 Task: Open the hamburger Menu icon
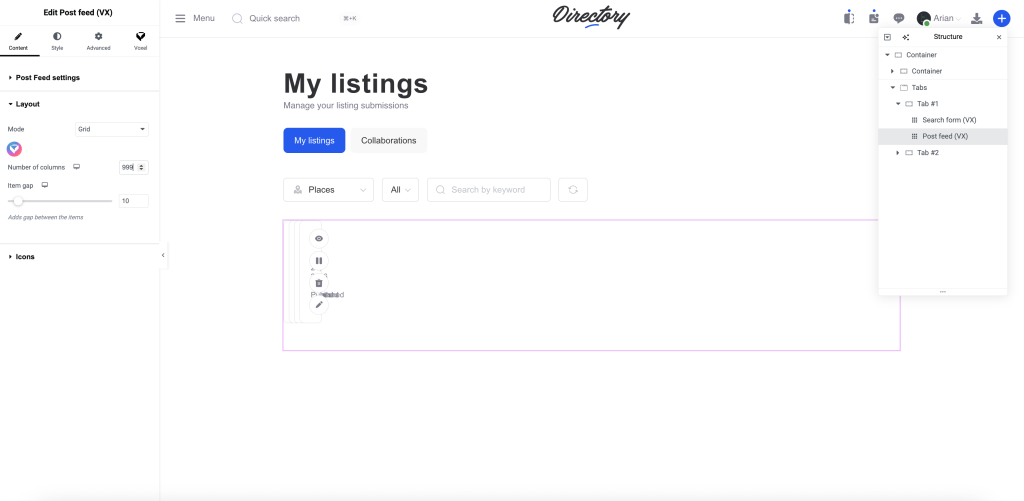(180, 18)
